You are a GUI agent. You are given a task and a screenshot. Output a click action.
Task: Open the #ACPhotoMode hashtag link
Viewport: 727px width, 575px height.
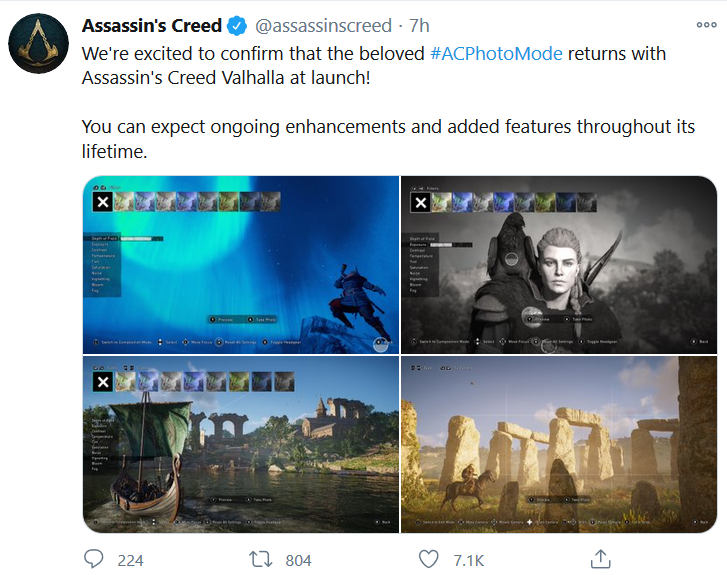(x=496, y=54)
